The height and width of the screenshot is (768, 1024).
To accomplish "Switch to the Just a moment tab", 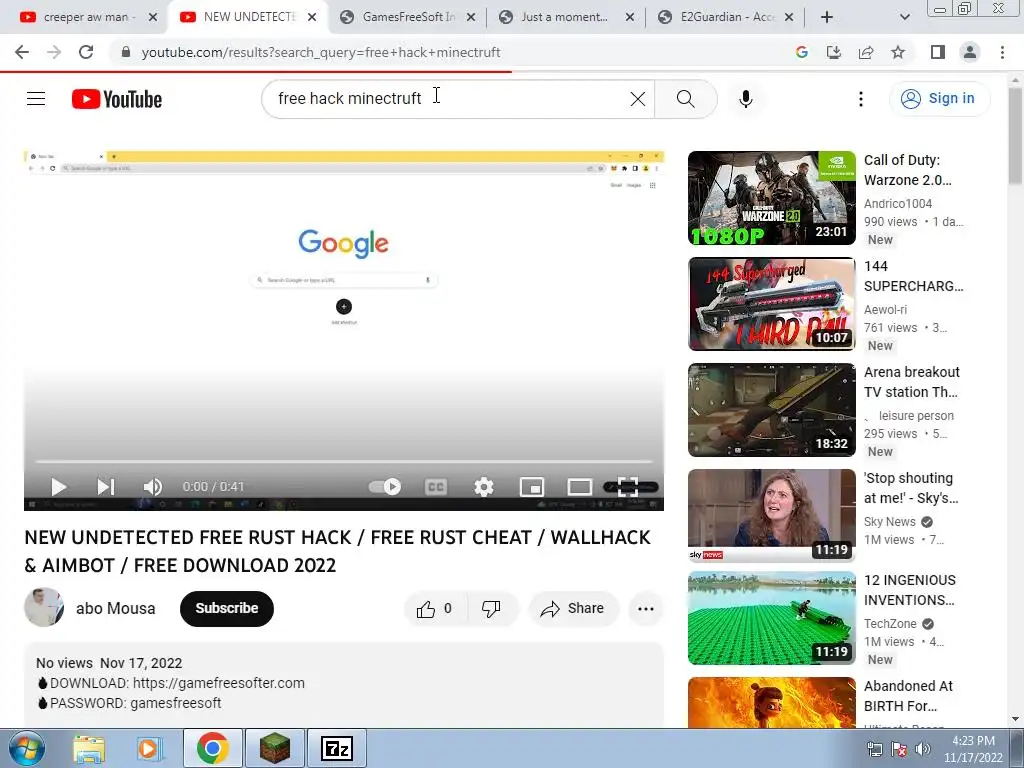I will (x=564, y=17).
